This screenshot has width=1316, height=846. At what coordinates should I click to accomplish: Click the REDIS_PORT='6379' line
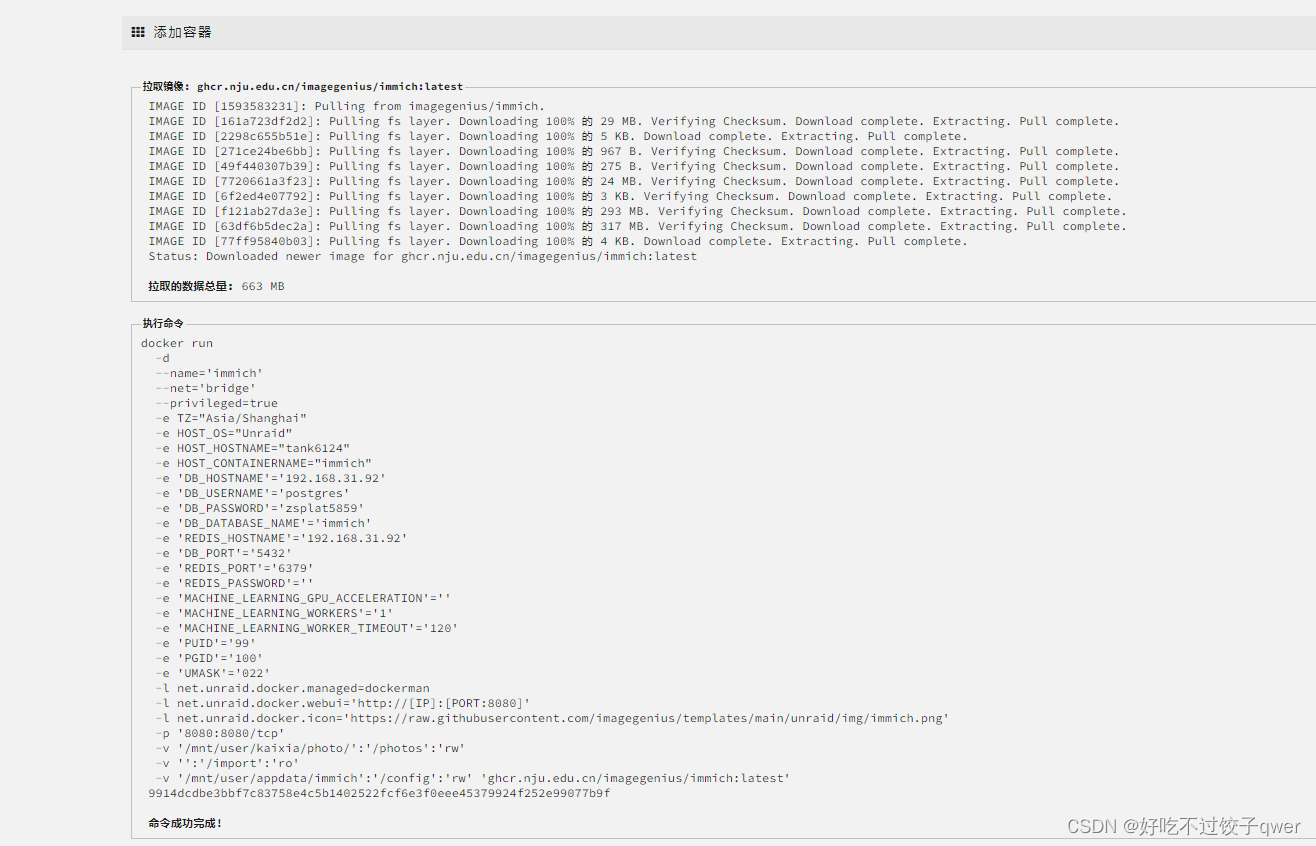pos(235,568)
